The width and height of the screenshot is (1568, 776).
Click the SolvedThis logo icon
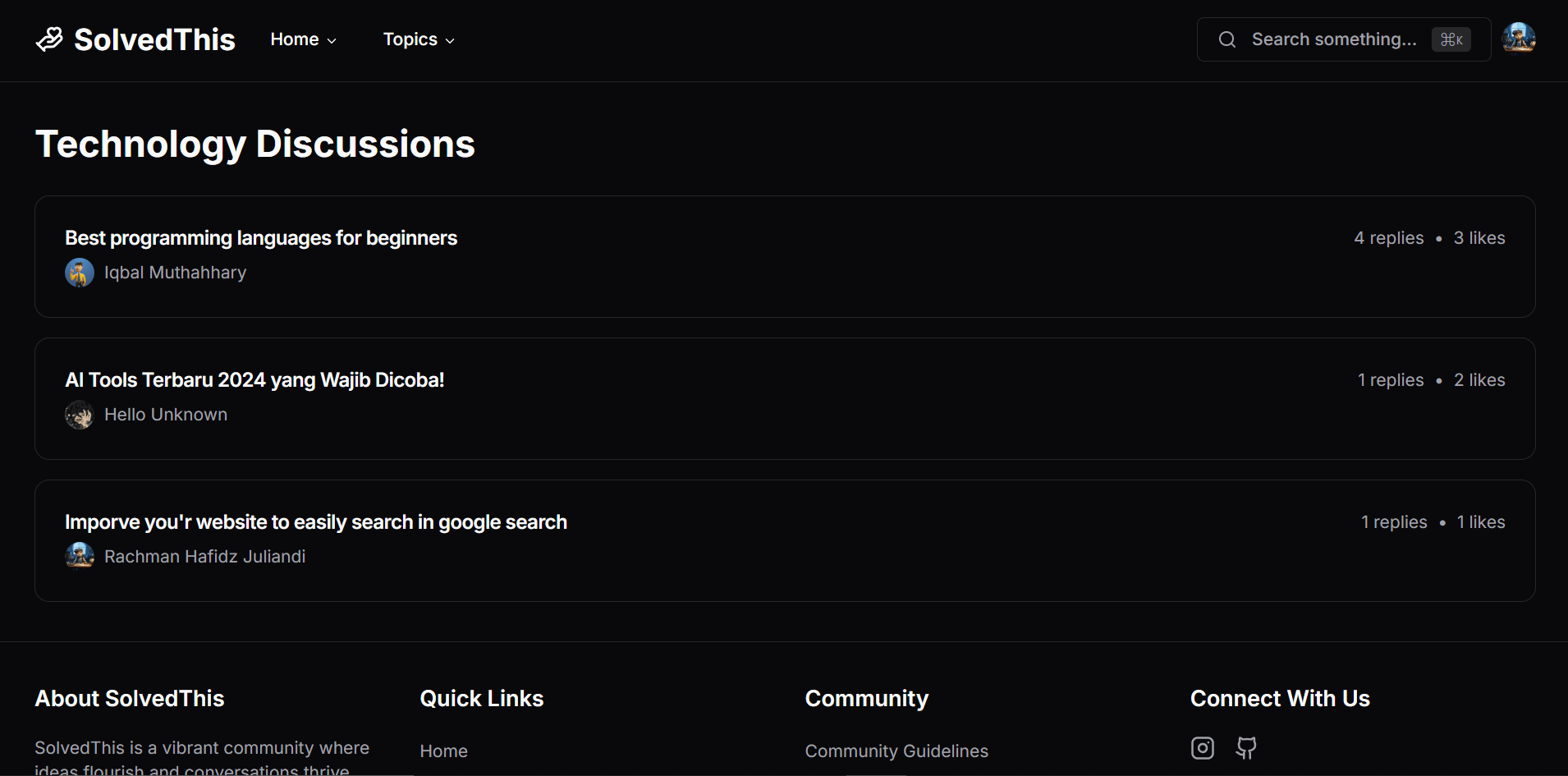[x=49, y=39]
